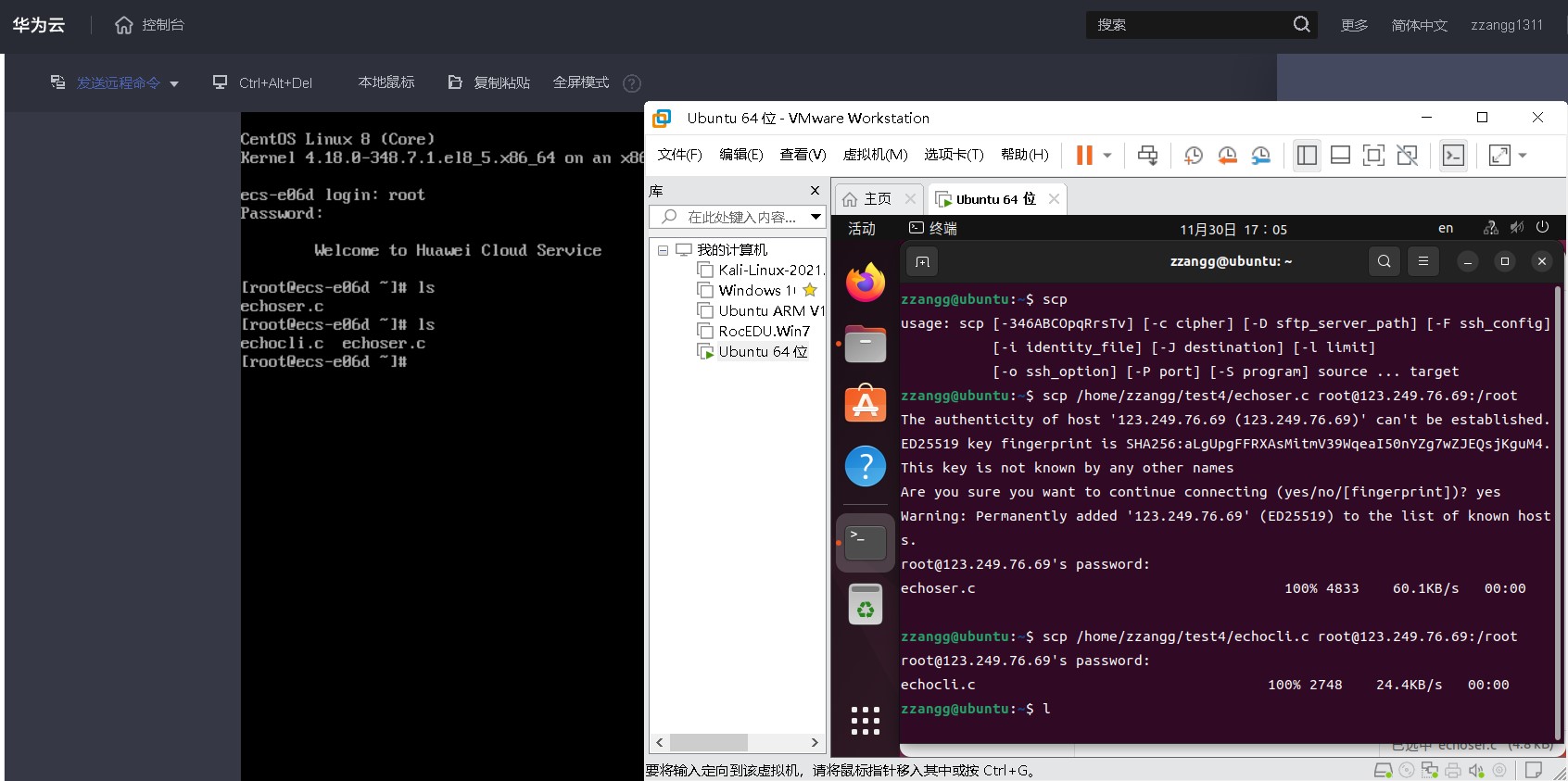Close the Ubuntu 64 位 tab

coord(1054,199)
